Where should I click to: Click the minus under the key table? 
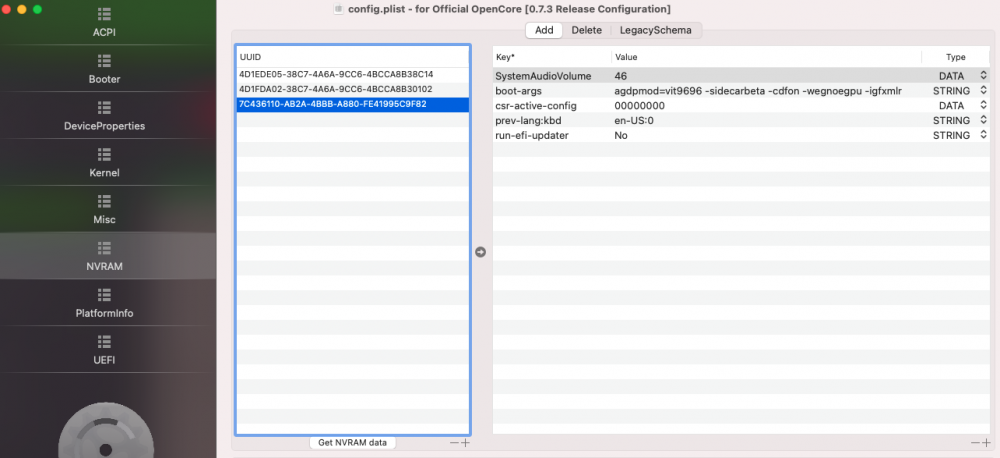coord(975,443)
